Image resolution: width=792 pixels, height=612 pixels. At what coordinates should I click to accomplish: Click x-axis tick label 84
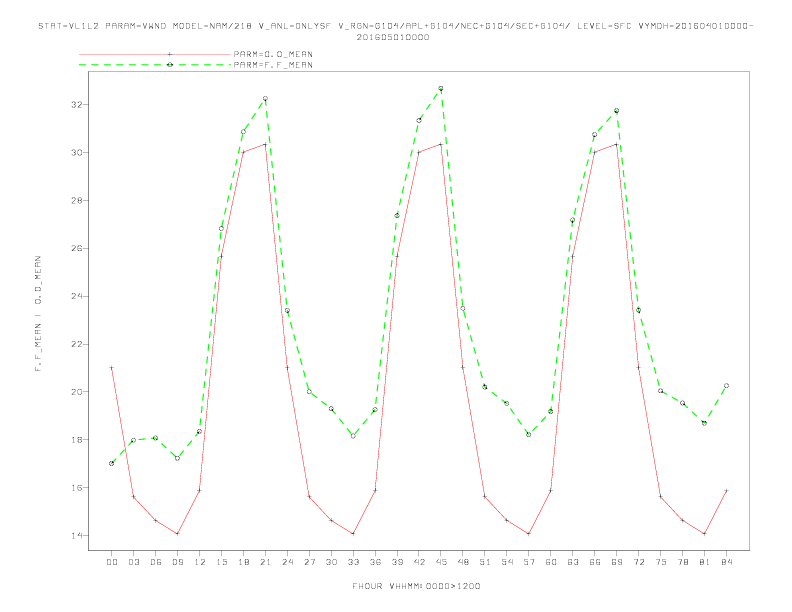click(x=726, y=562)
